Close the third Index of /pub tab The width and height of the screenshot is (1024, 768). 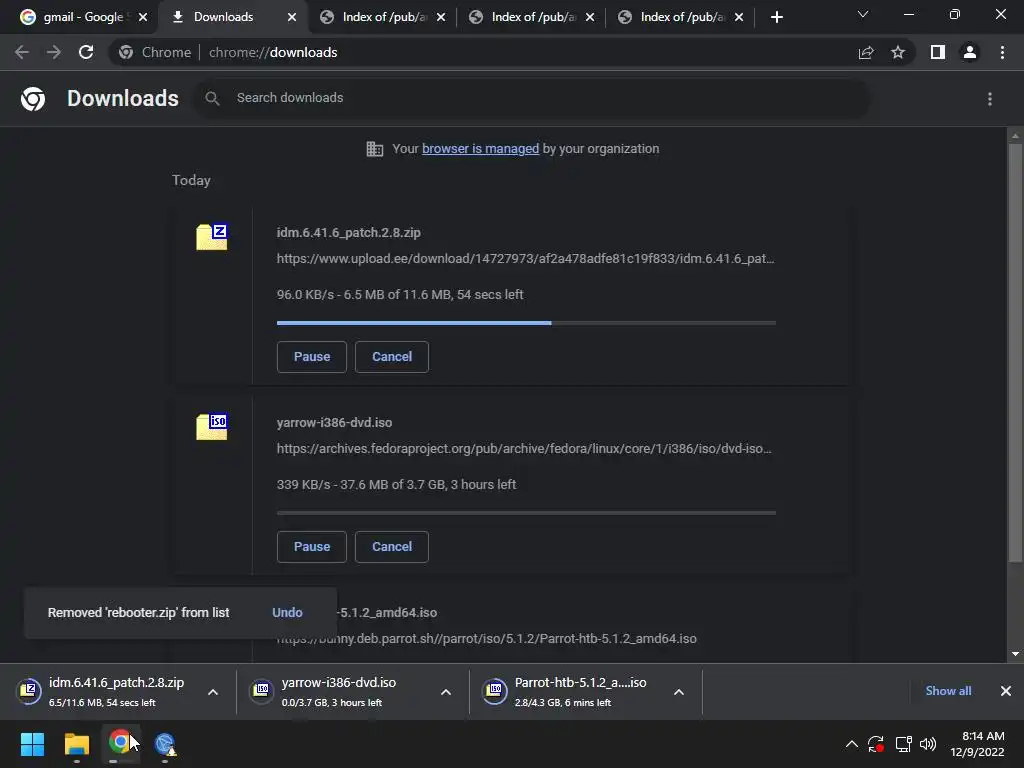[739, 18]
